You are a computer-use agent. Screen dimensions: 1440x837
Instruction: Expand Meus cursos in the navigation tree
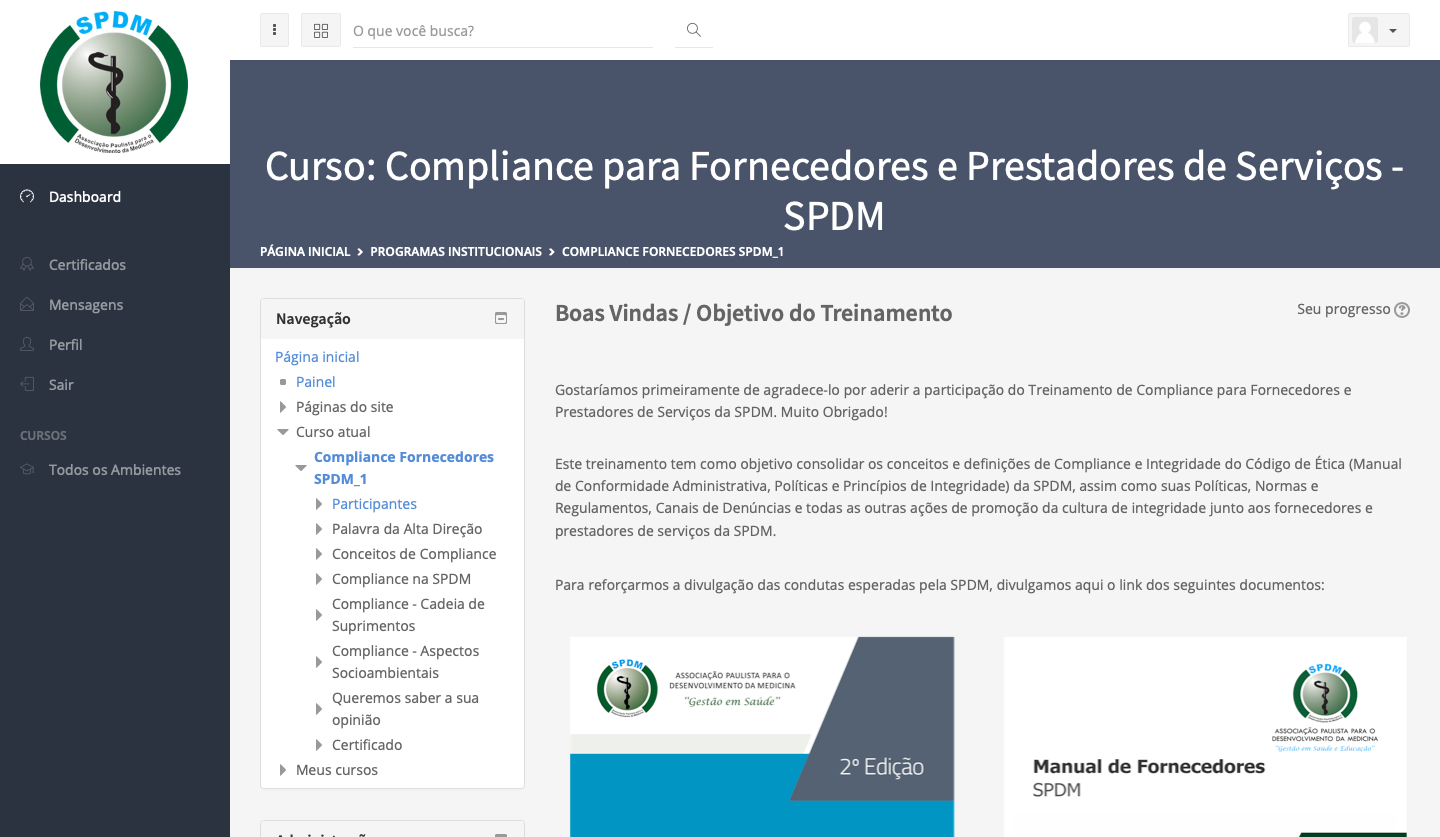pyautogui.click(x=282, y=770)
